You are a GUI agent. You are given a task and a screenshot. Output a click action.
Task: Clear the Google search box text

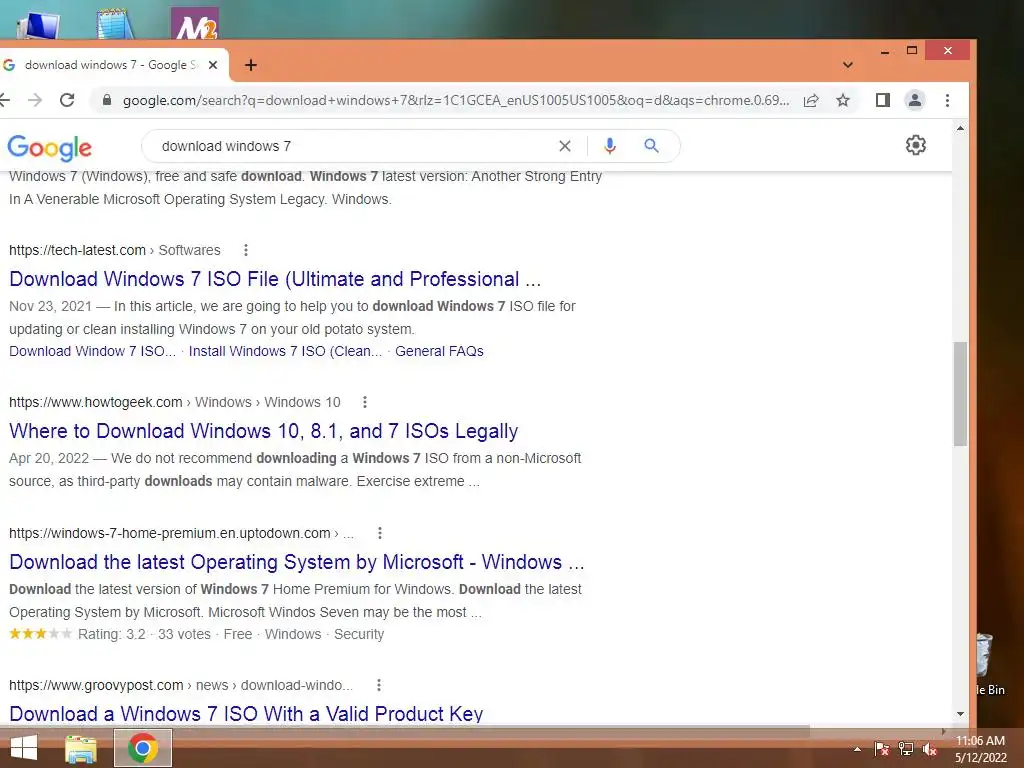click(565, 146)
